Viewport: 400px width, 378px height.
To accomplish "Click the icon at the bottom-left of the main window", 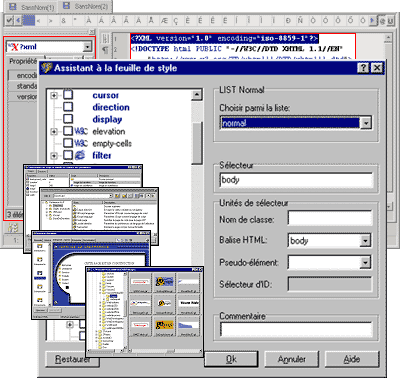I will (13, 228).
